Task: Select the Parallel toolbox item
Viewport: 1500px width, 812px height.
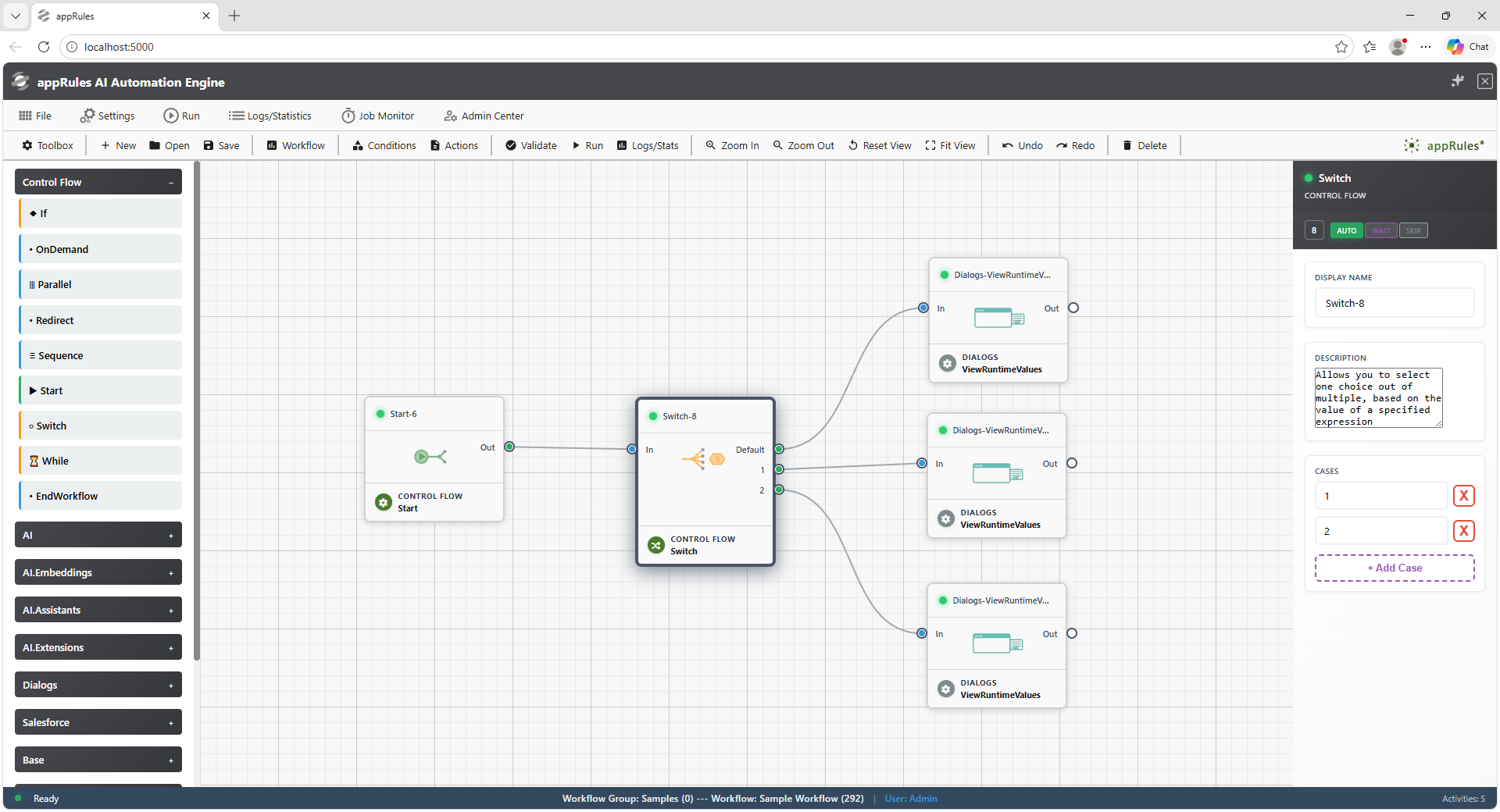Action: coord(100,284)
